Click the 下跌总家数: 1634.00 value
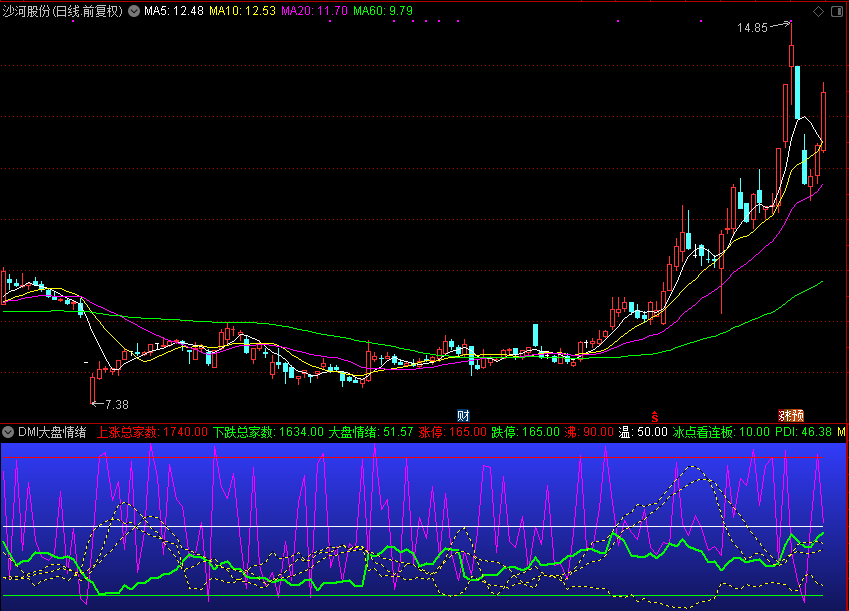The width and height of the screenshot is (849, 611). (268, 432)
